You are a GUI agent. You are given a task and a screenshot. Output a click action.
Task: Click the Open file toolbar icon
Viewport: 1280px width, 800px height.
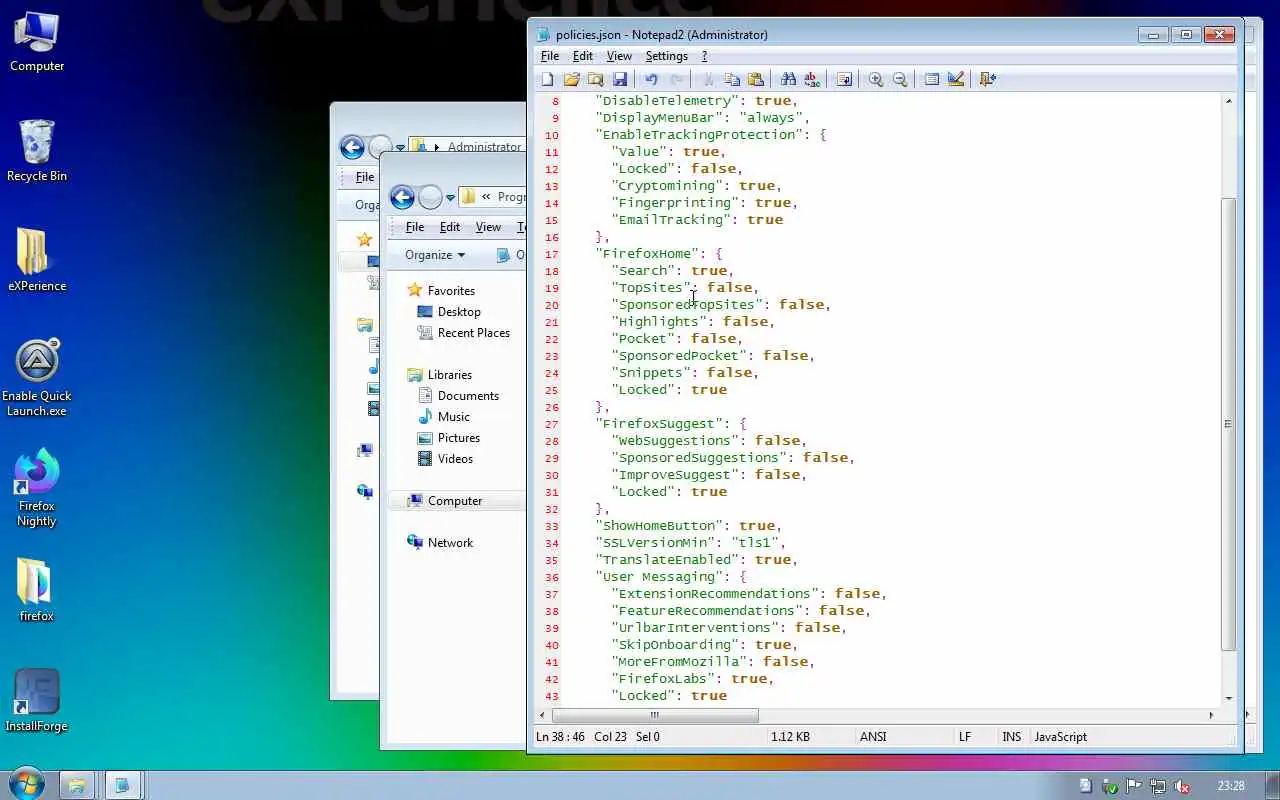(x=571, y=79)
